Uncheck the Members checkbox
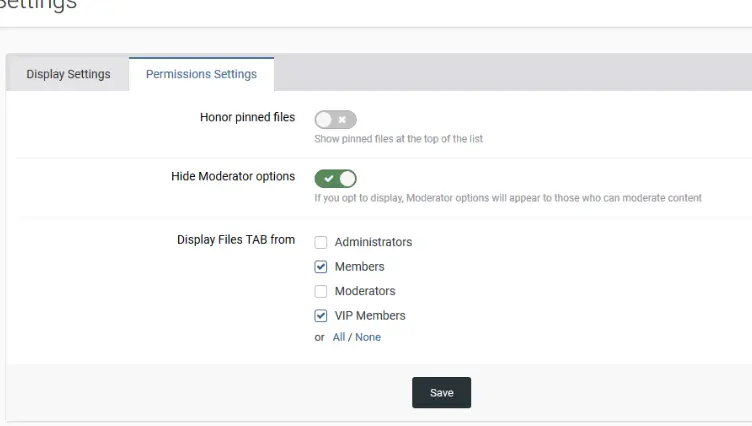 click(x=321, y=267)
